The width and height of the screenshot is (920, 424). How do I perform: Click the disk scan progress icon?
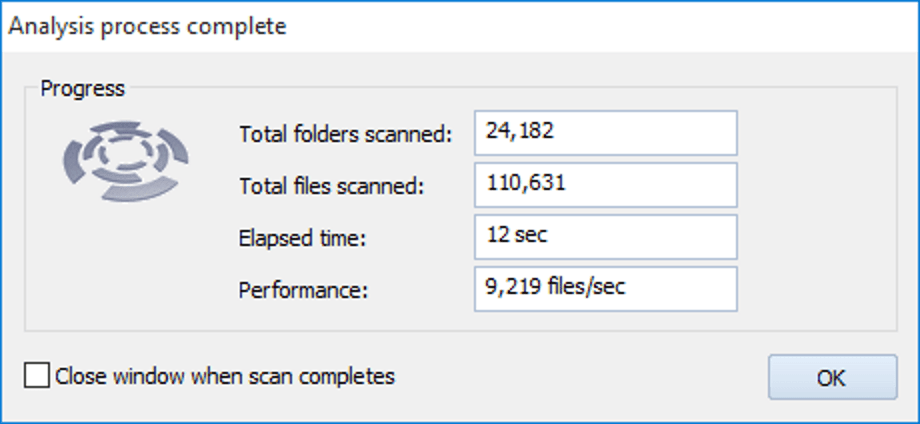(126, 161)
